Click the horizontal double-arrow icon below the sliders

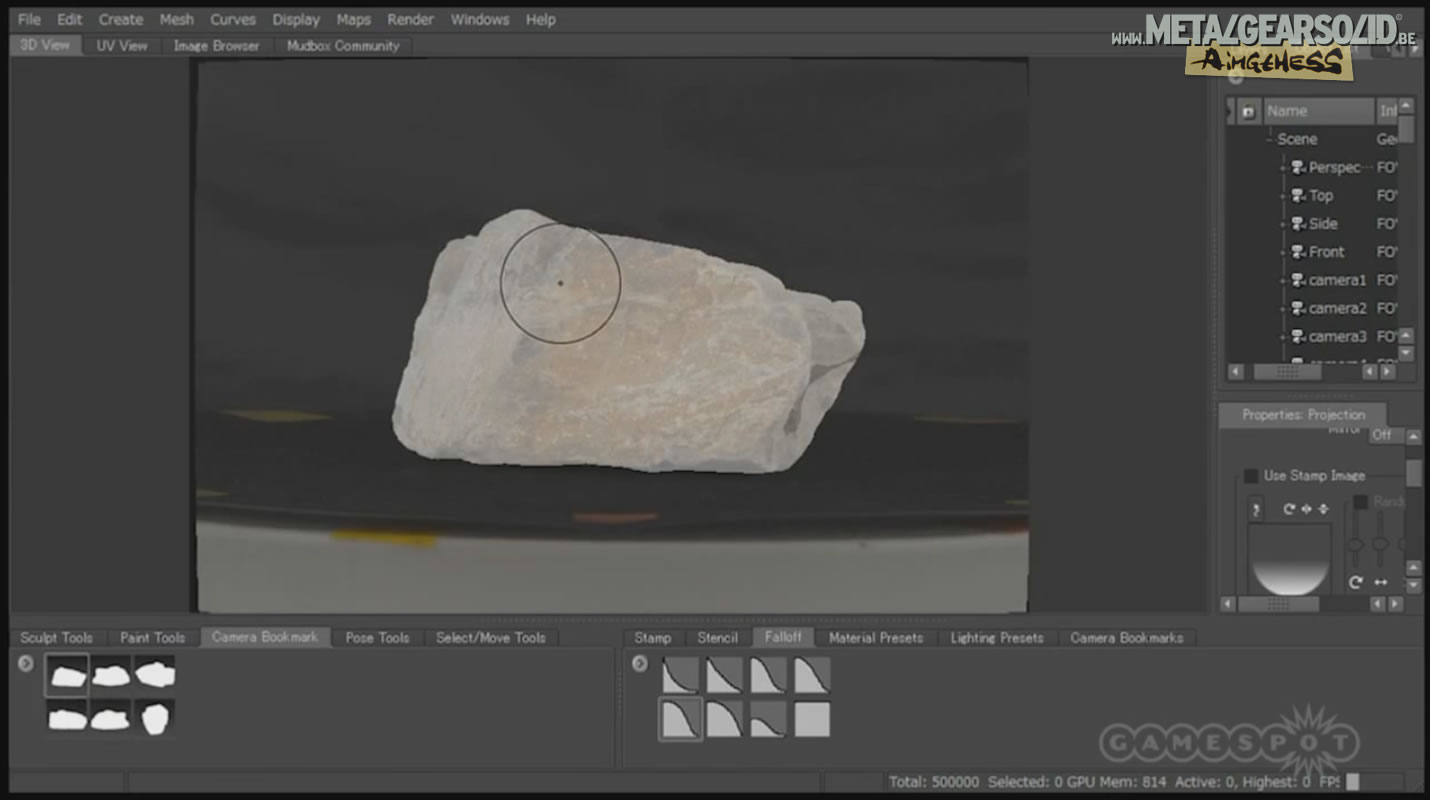coord(1381,582)
